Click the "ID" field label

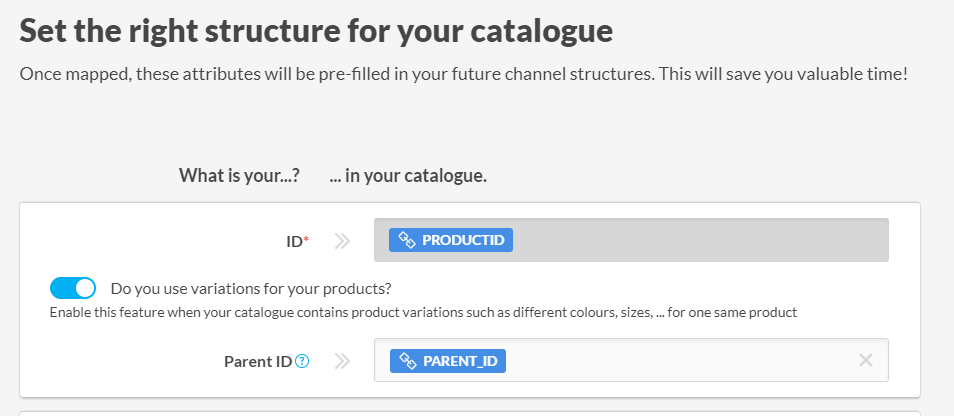coord(293,241)
